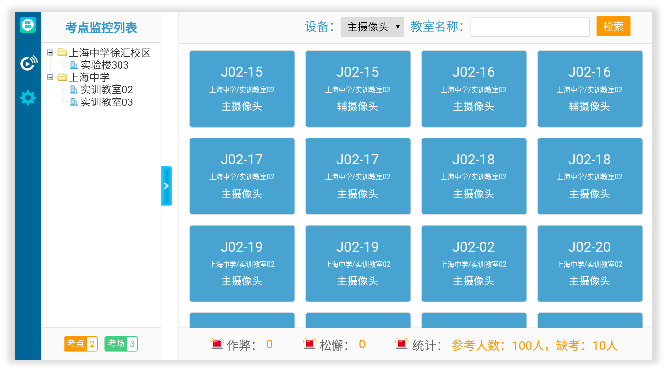Click the orange 检索 search button

pyautogui.click(x=613, y=26)
